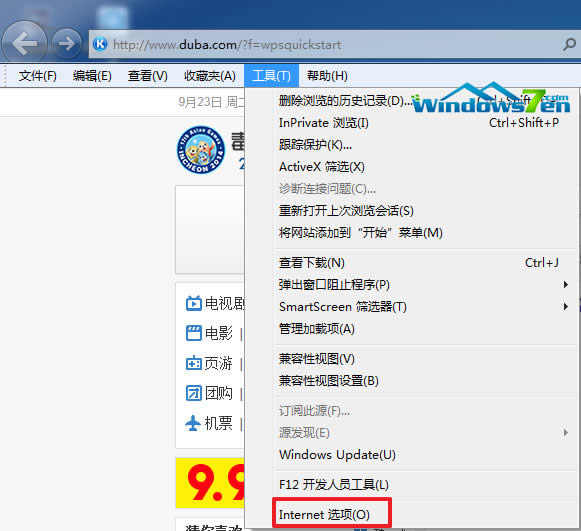Click the airplane icon next to 机票
This screenshot has height=531, width=581.
[193, 423]
